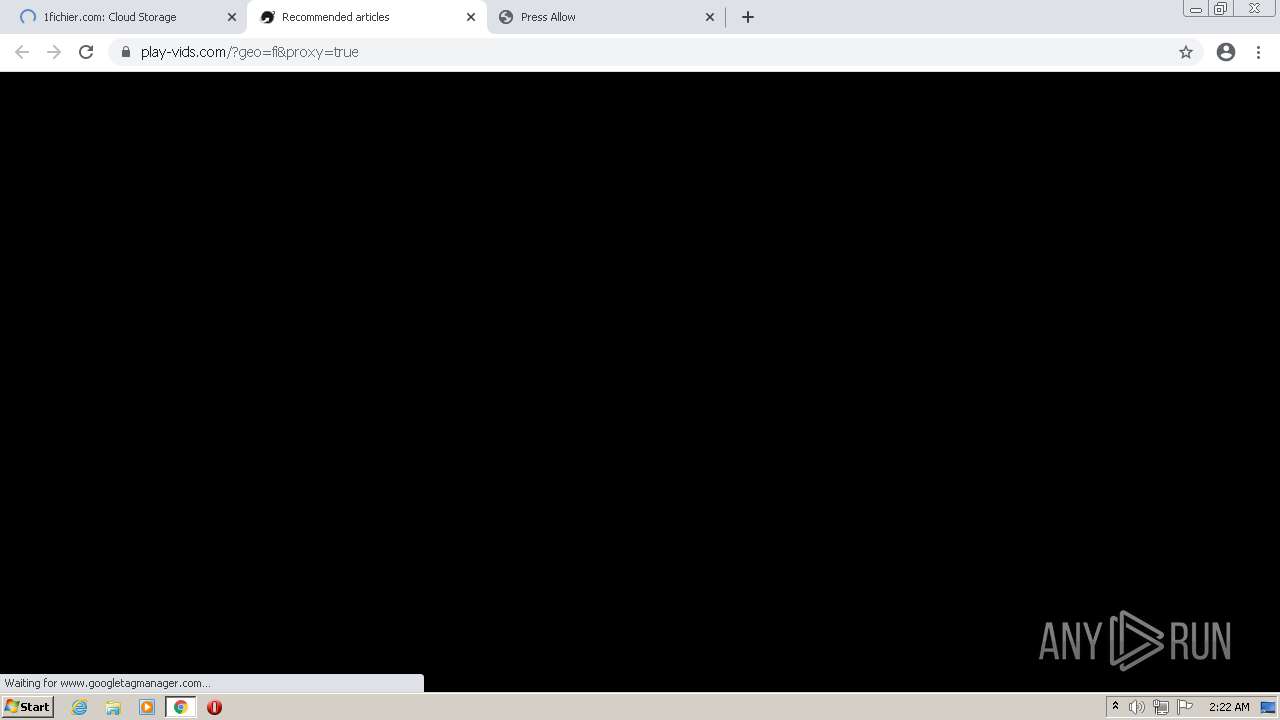Click the show desktop monitor icon
The width and height of the screenshot is (1280, 720).
pos(1268,707)
